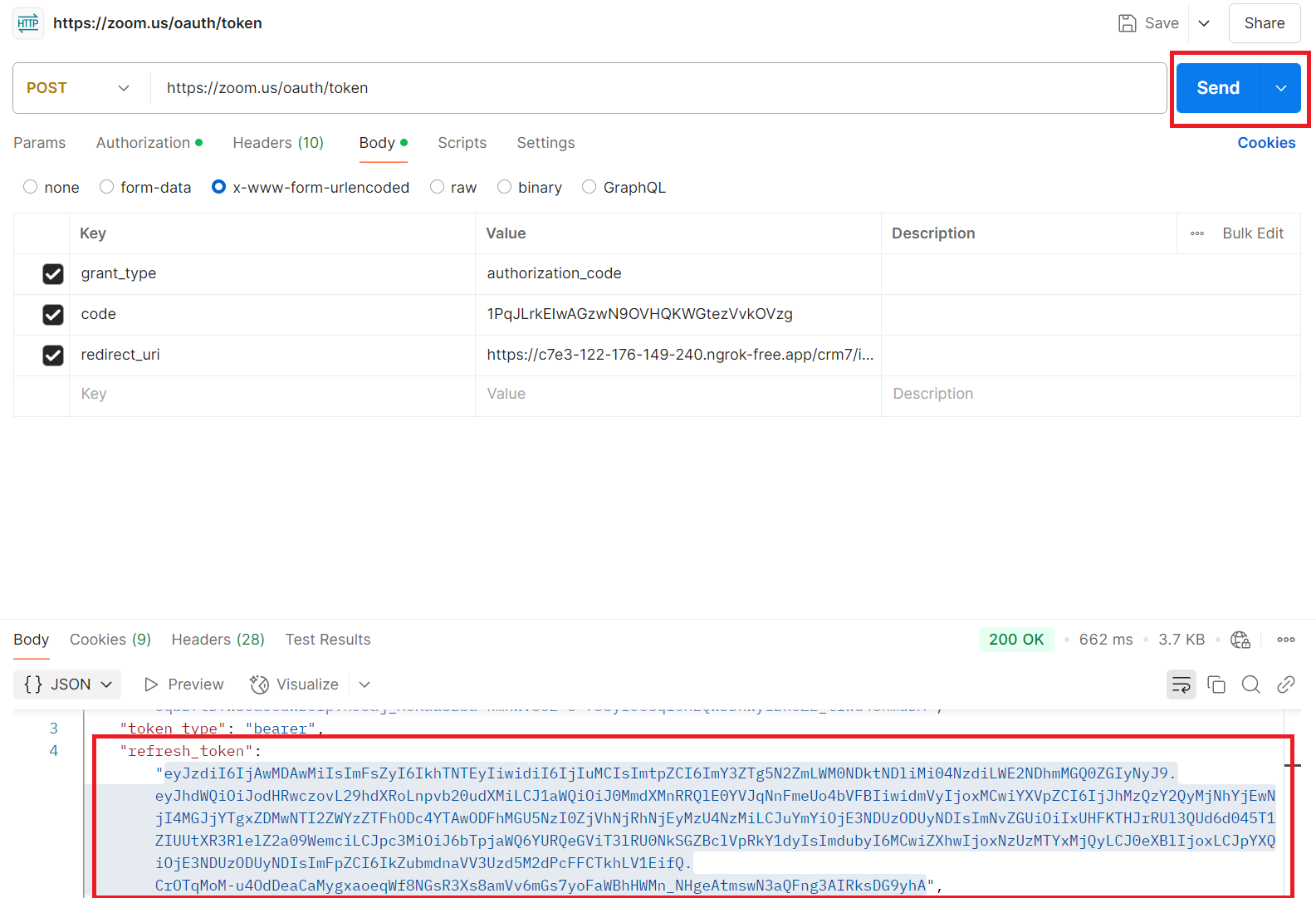Click the 3.7 KB response size
Screen dimensions: 1316x898
coord(1181,640)
